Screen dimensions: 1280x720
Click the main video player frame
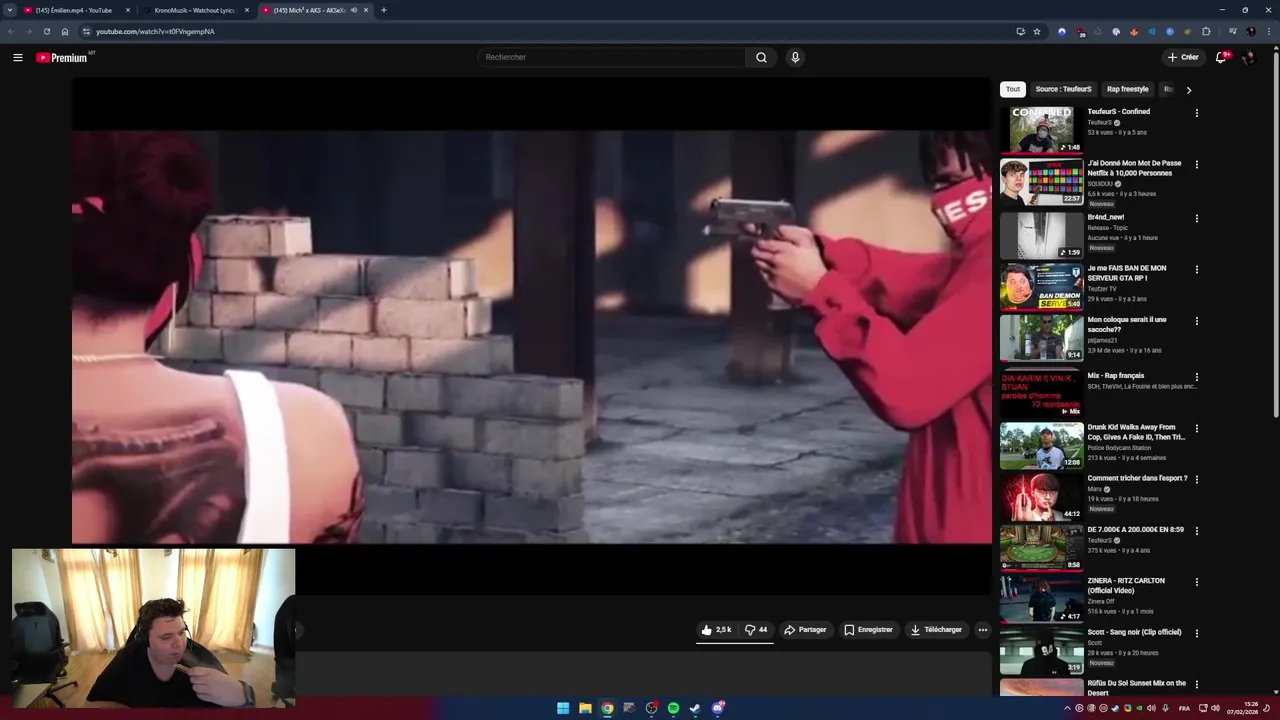point(531,337)
